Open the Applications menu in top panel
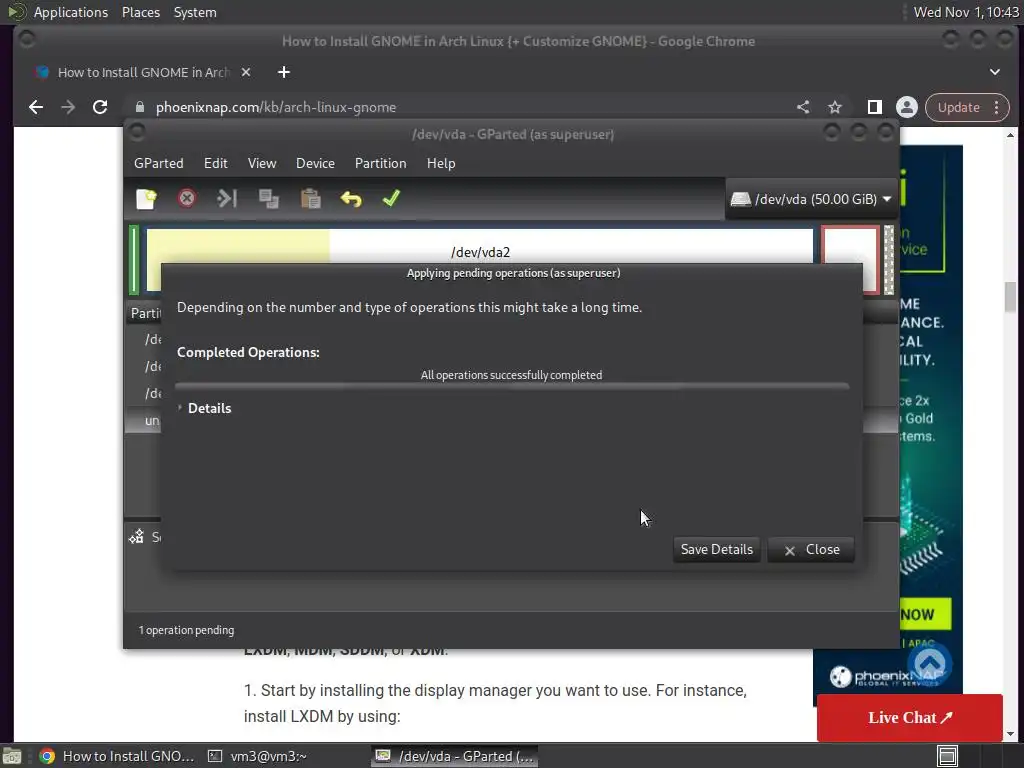 pos(71,12)
